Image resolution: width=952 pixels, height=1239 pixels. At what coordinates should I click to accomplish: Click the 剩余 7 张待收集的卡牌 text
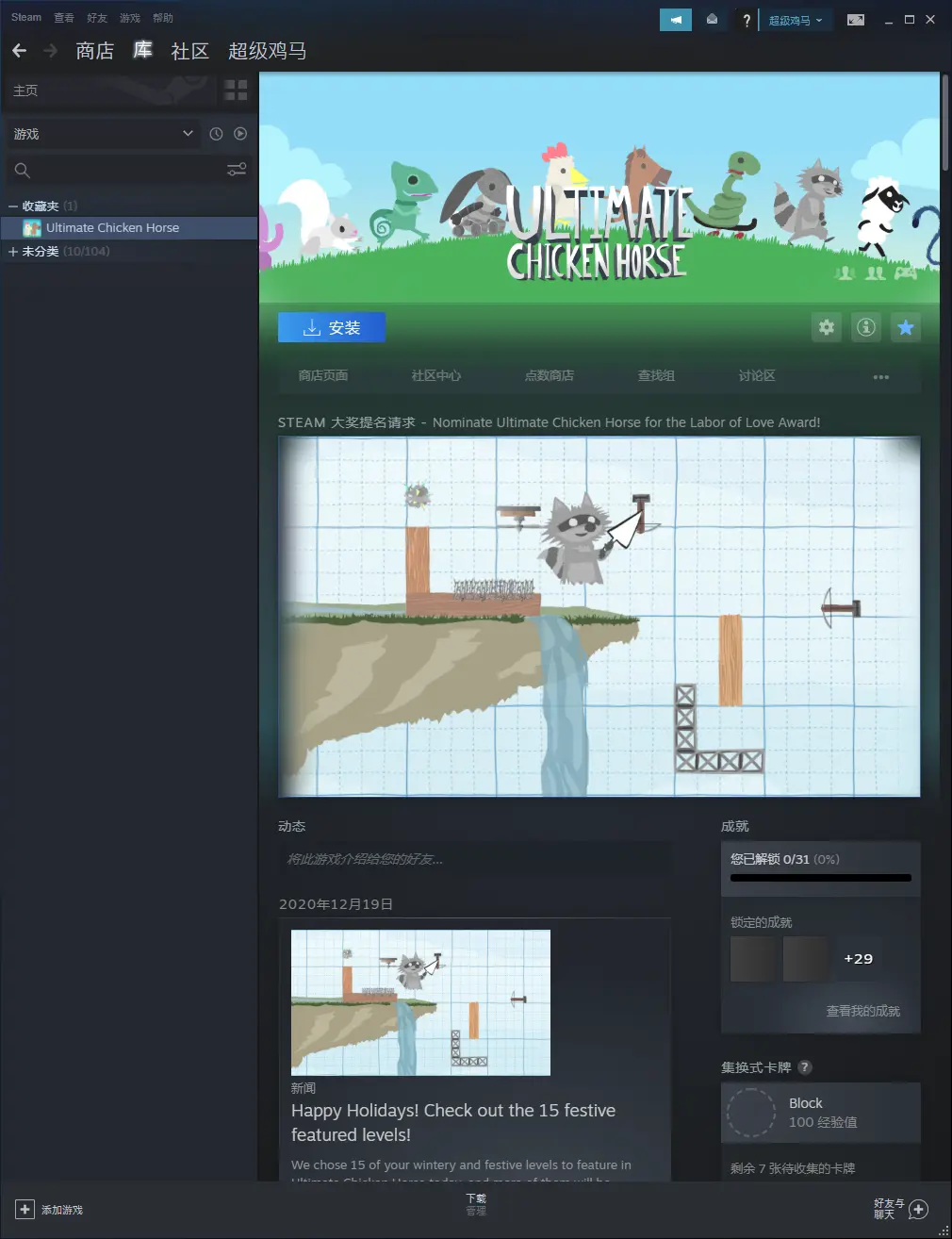(x=793, y=1168)
